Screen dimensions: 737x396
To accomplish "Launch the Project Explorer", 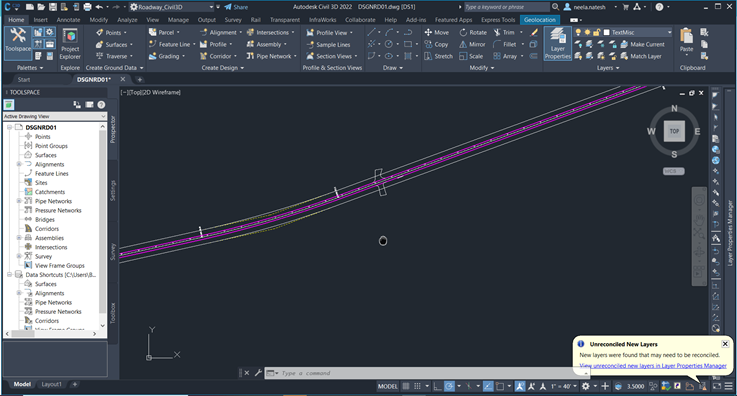I will coord(70,44).
